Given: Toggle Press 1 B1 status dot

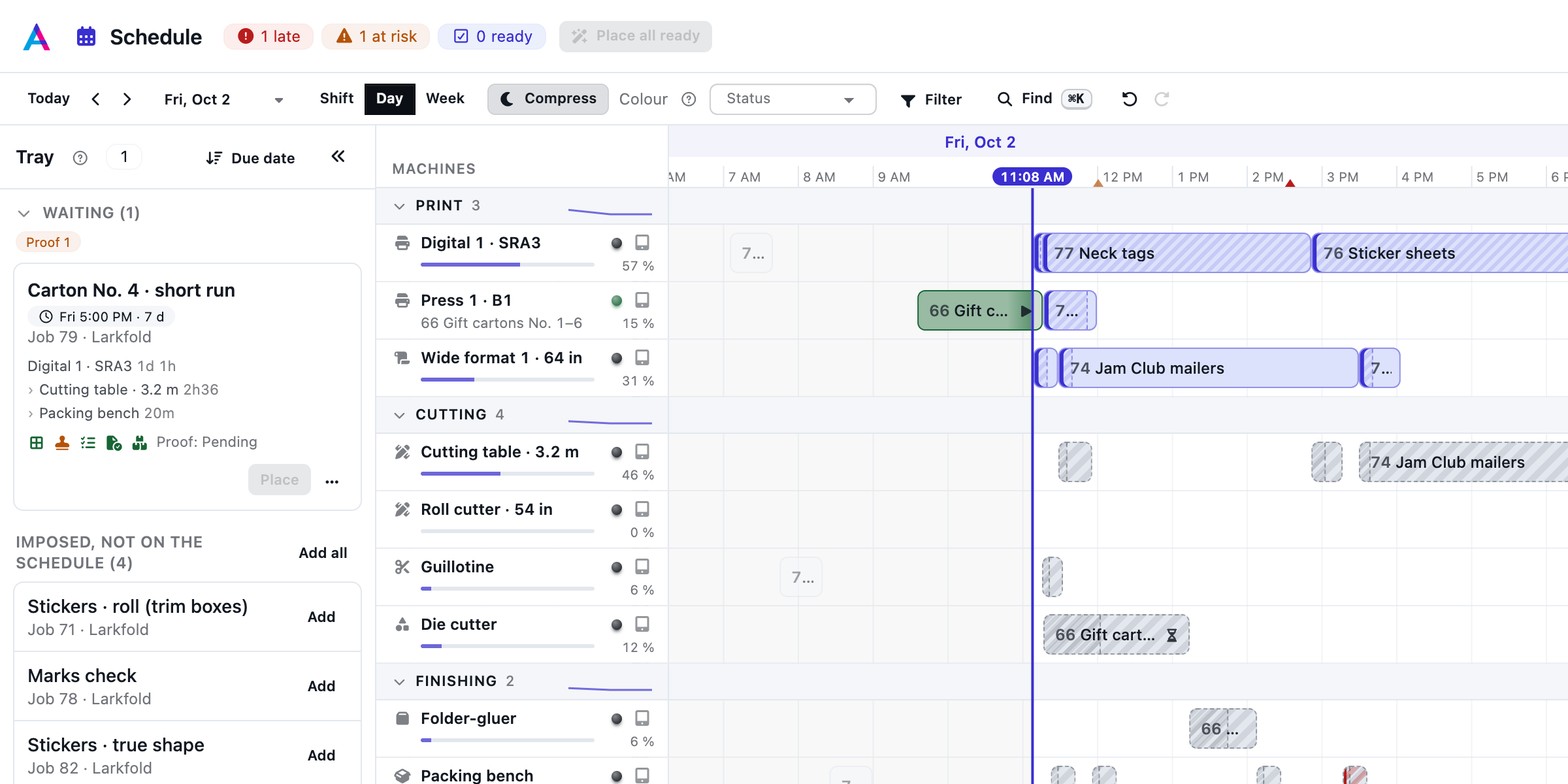Looking at the screenshot, I should (x=616, y=301).
